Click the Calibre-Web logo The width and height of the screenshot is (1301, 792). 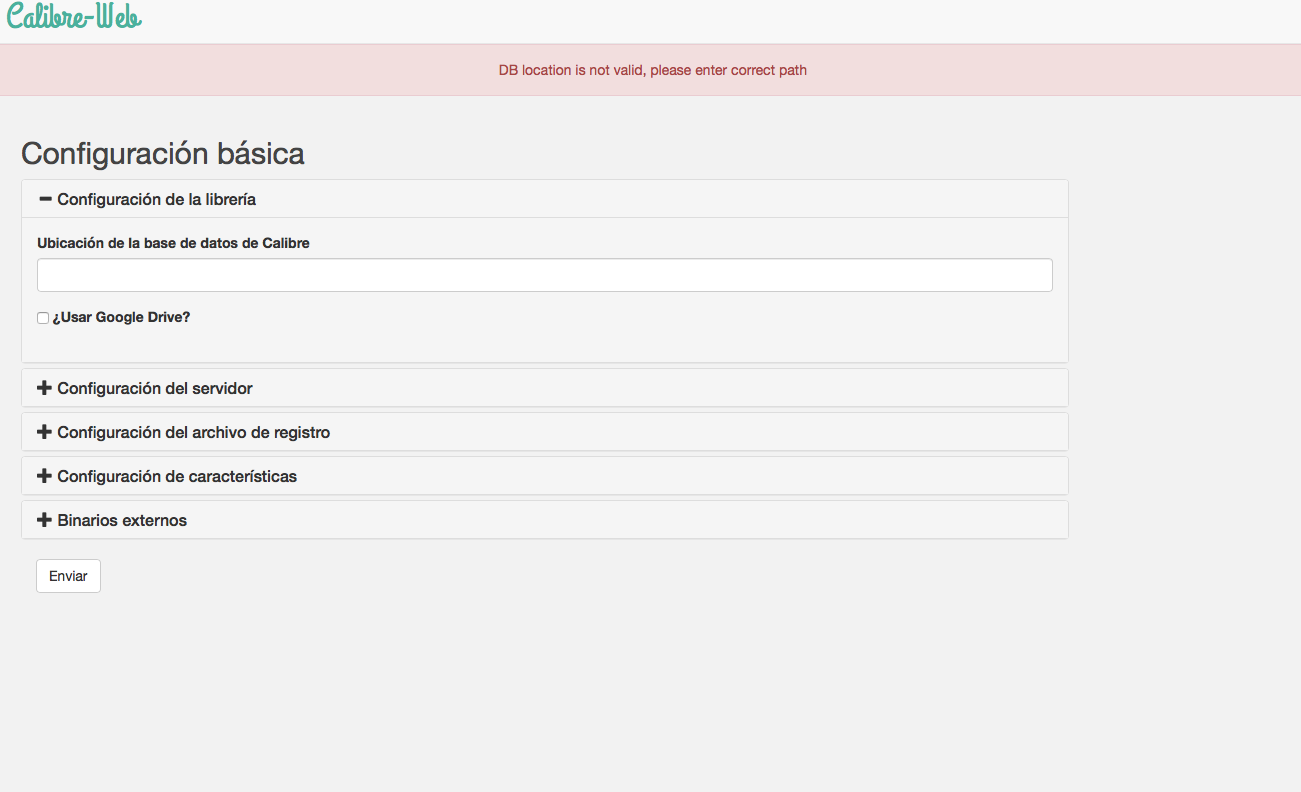pos(75,17)
